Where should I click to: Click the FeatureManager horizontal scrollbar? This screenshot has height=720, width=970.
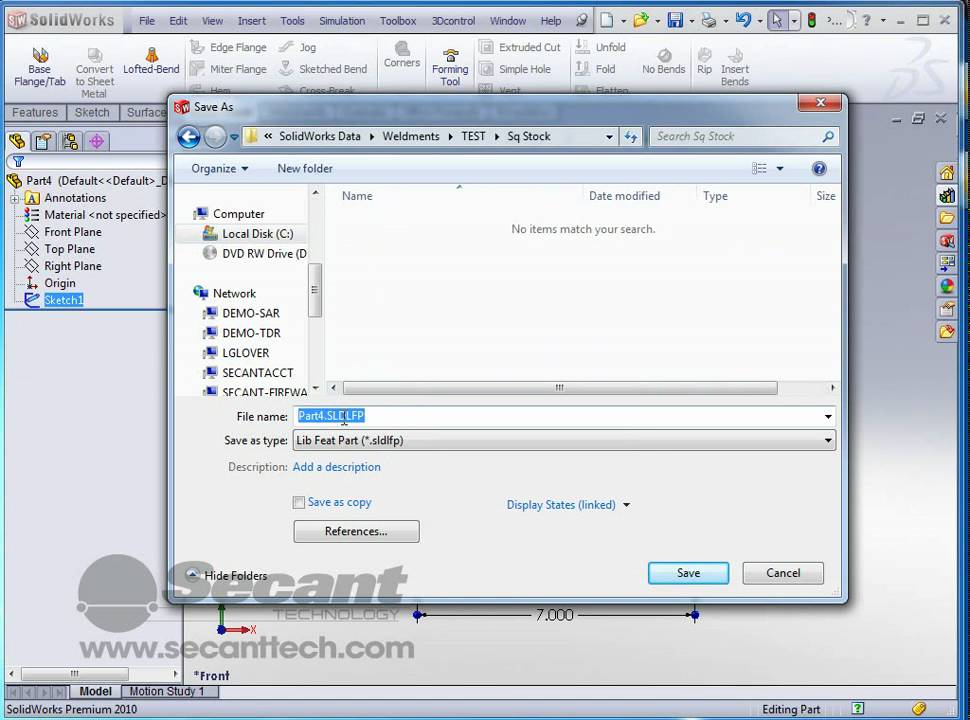(74, 673)
